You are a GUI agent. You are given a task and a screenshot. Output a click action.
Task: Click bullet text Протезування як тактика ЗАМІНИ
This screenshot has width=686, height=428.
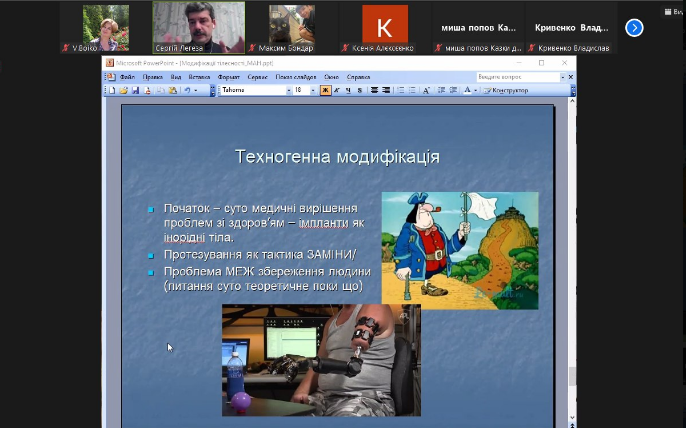260,255
